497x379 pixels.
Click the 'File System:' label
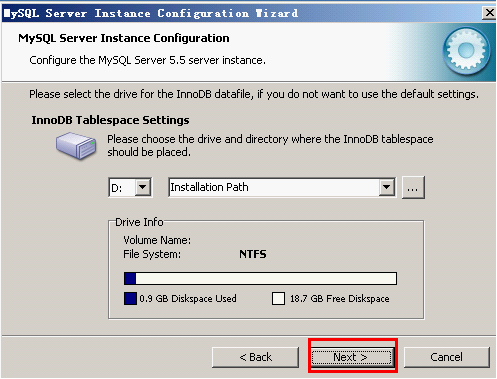(x=152, y=254)
